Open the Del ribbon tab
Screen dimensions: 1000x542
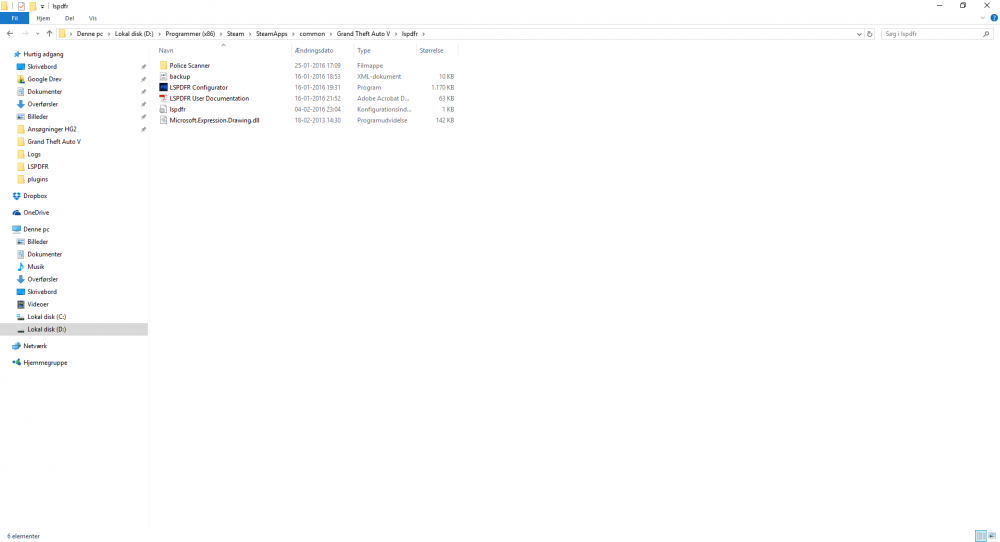coord(69,18)
